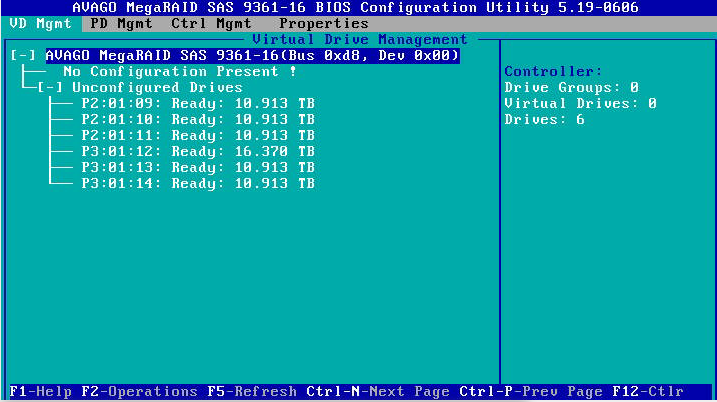Select drive P2:01:10
Screen dimensions: 717x402
tap(198, 120)
